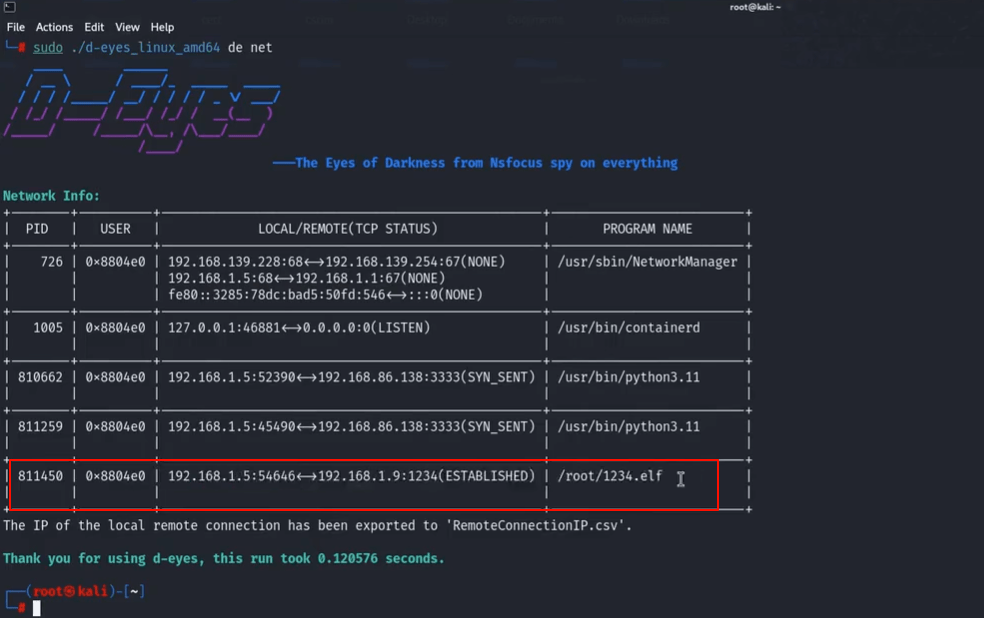Screen dimensions: 984x618
Task: Click PID 811450 in the table
Action: [x=40, y=476]
